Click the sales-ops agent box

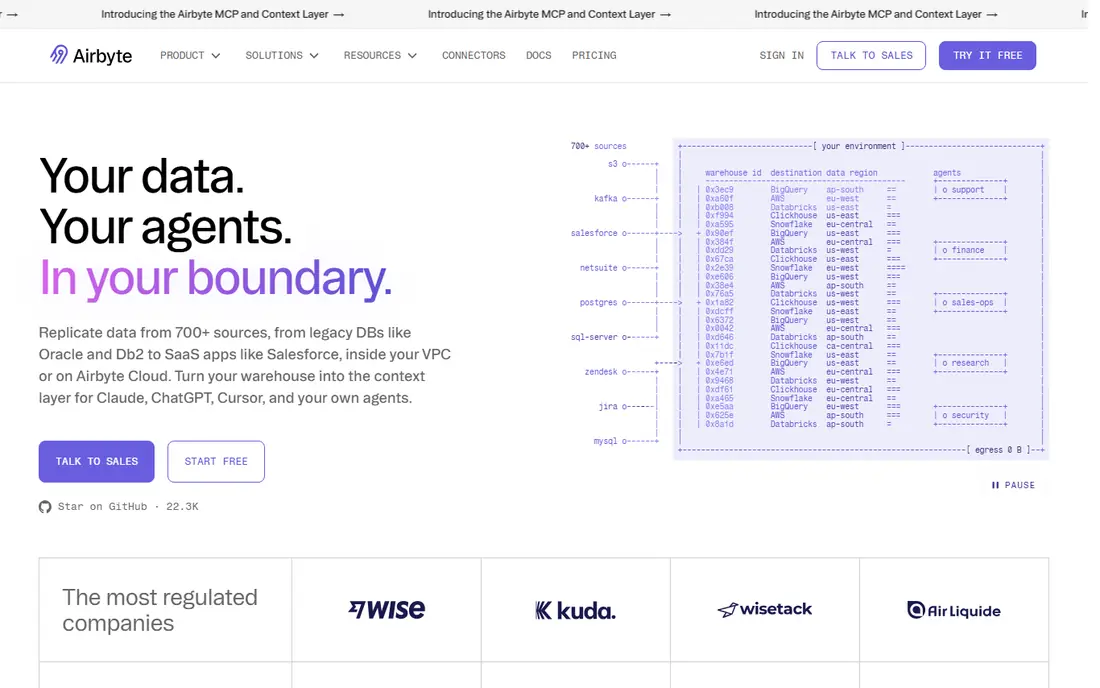[x=970, y=302]
